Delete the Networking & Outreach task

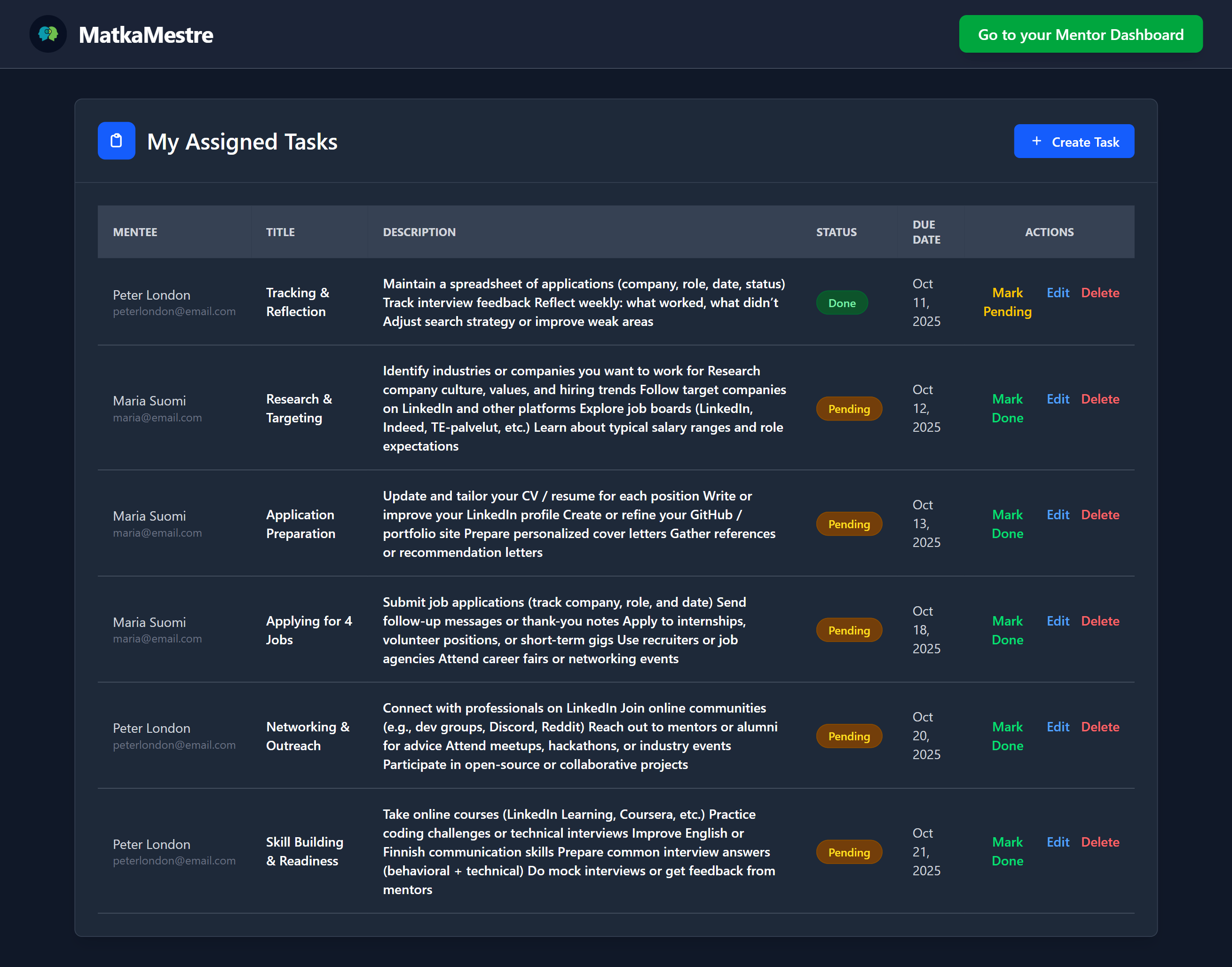tap(1099, 726)
